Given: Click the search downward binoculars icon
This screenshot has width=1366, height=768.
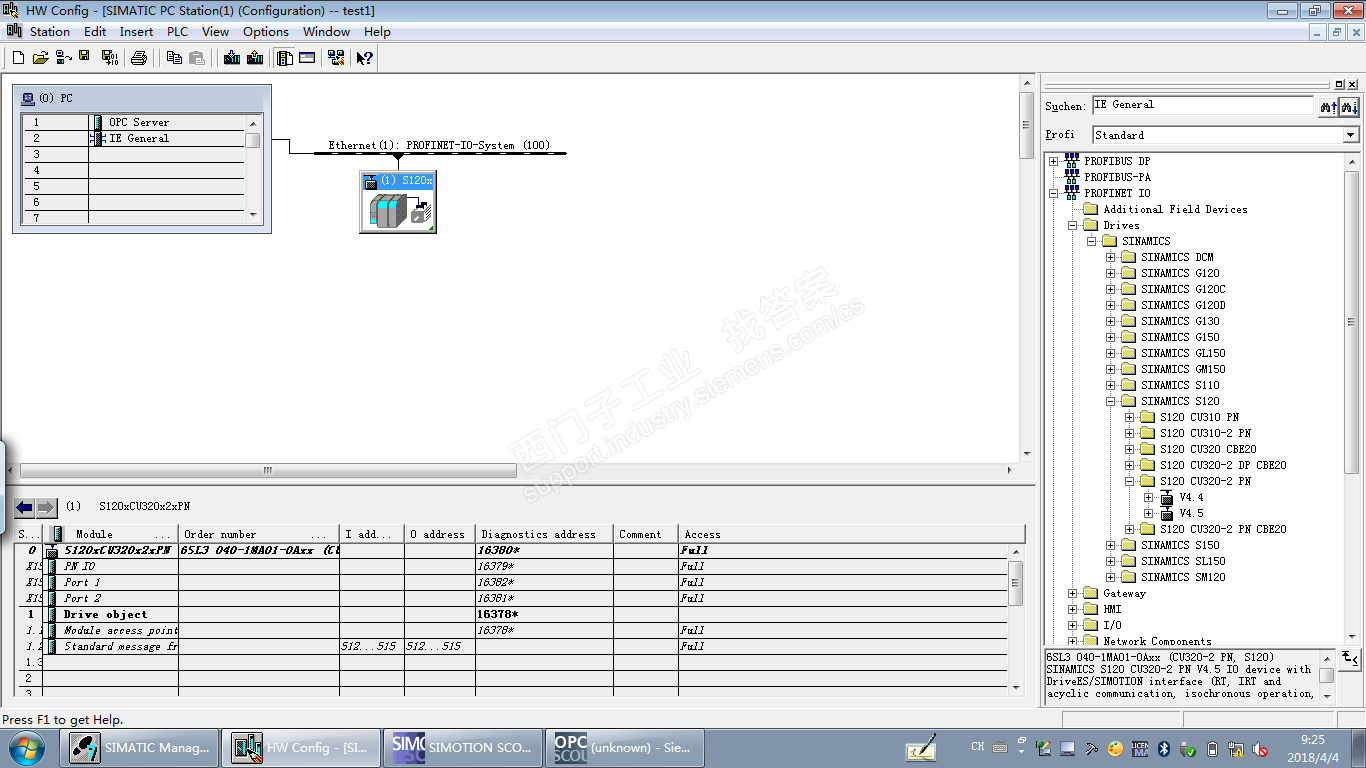Looking at the screenshot, I should click(x=1349, y=106).
